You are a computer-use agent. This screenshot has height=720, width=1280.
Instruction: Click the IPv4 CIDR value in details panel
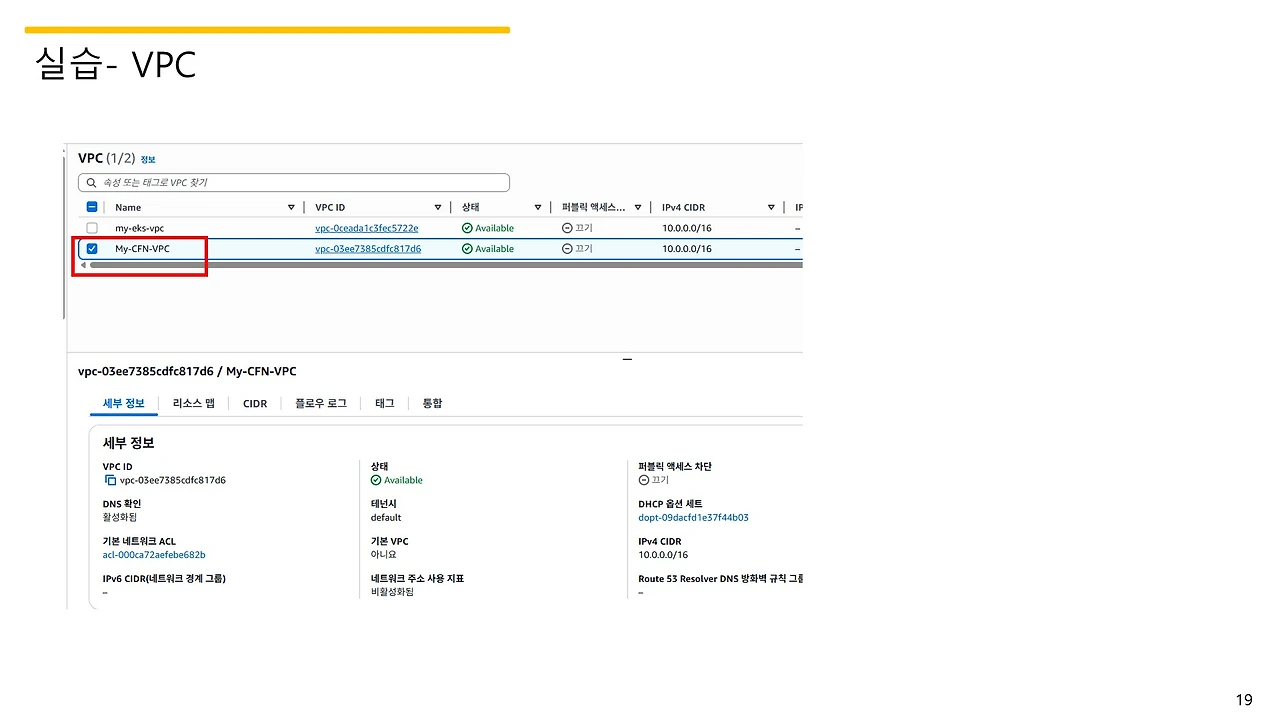[x=663, y=555]
